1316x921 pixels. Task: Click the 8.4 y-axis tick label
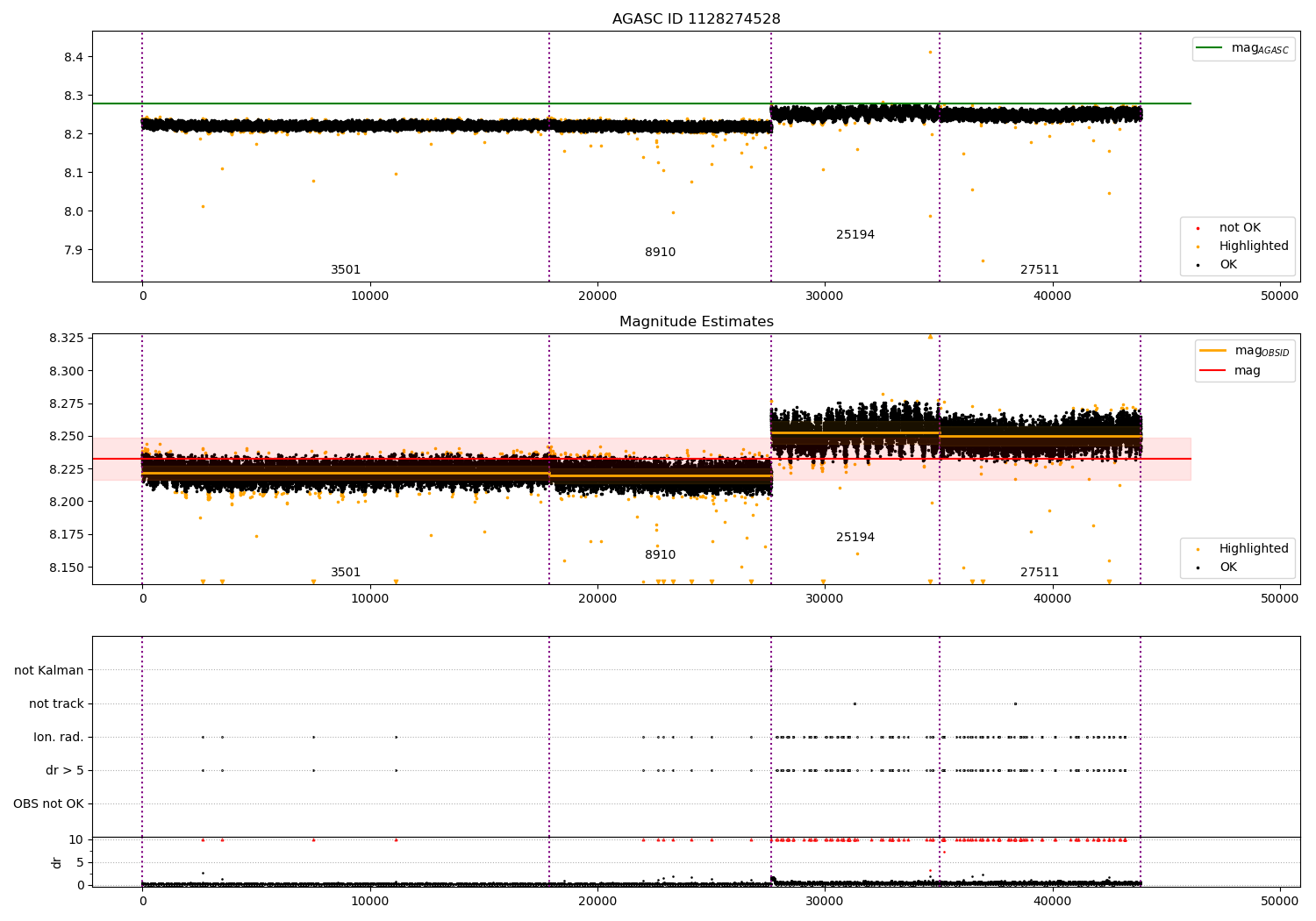tap(74, 57)
